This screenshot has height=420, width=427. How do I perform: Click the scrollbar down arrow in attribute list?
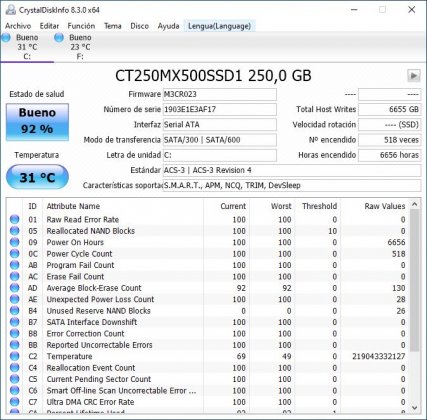[415, 408]
